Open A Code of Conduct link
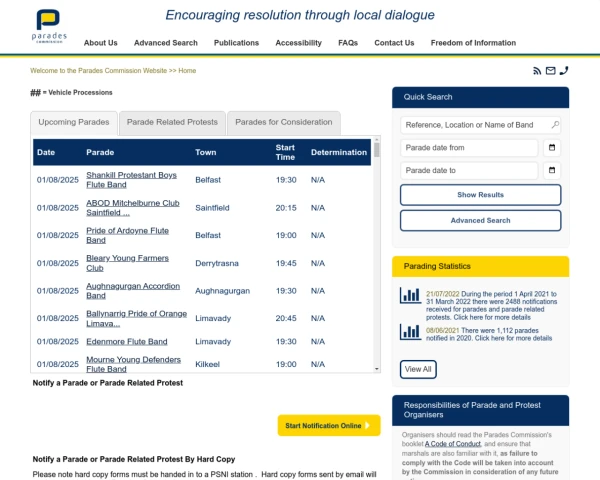Viewport: 600px width, 480px height. coord(453,444)
